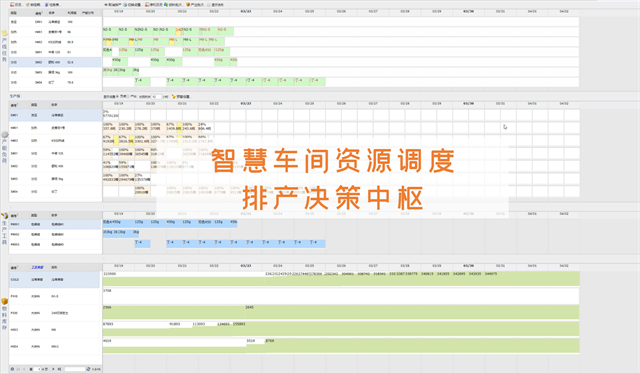This screenshot has width=640, height=374.
Task: Click the 工艺类型 blue column header
Action: pos(37,267)
